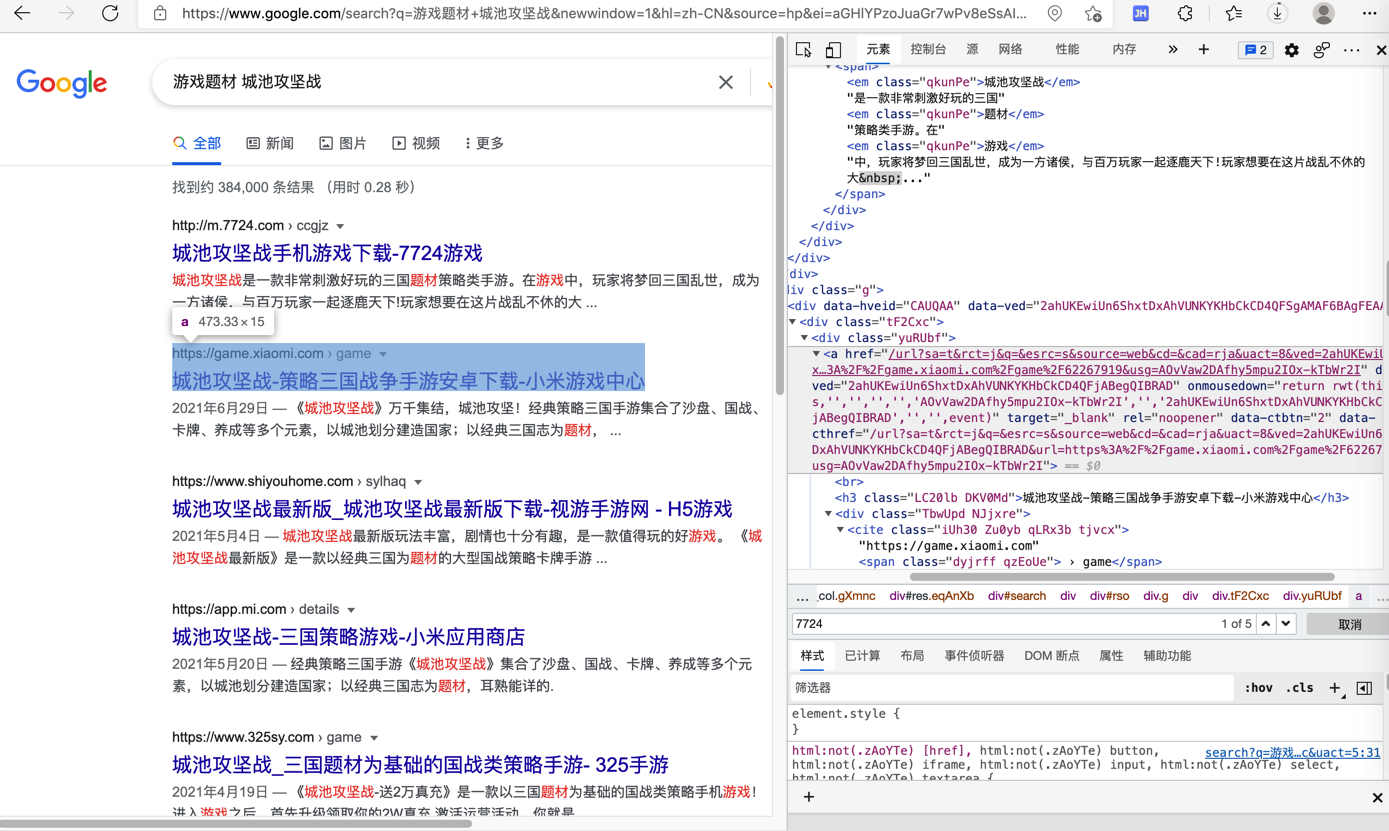1389x831 pixels.
Task: Collapse the div class yuRUbf node
Action: (805, 338)
